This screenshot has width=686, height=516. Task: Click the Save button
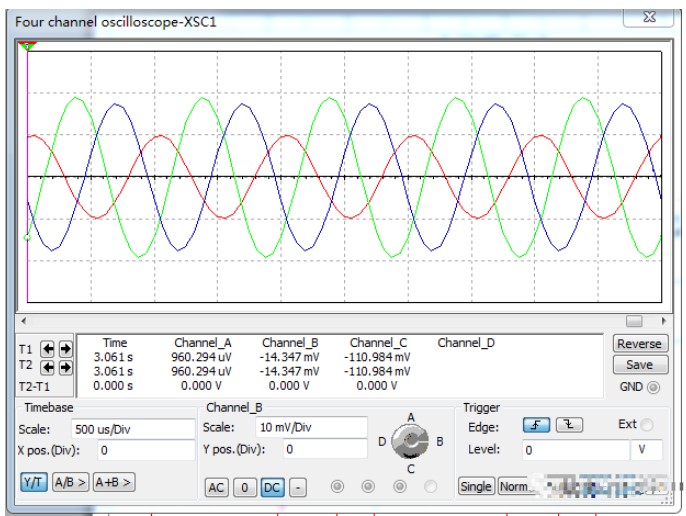point(640,365)
